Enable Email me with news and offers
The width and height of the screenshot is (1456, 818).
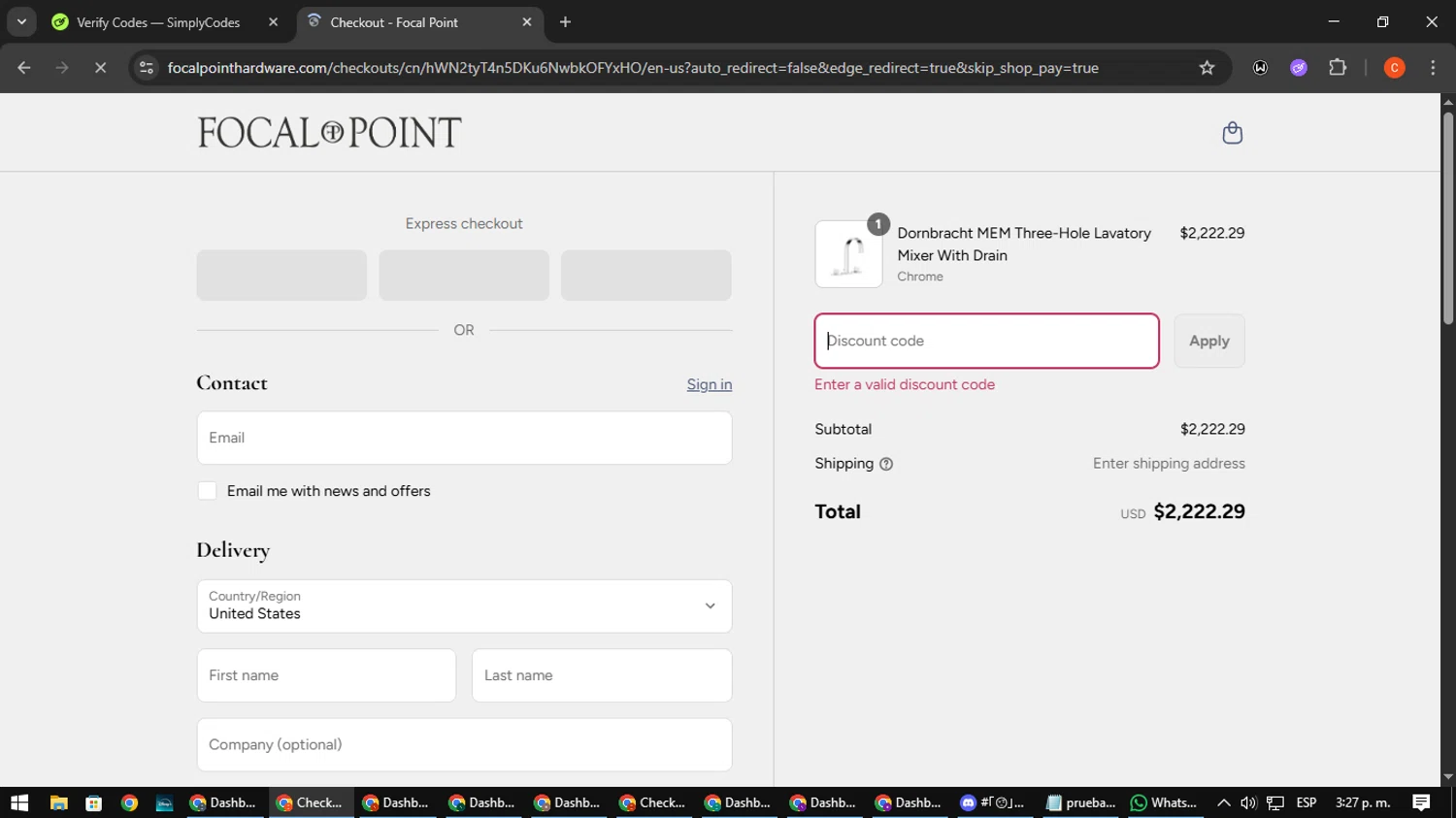(x=207, y=491)
